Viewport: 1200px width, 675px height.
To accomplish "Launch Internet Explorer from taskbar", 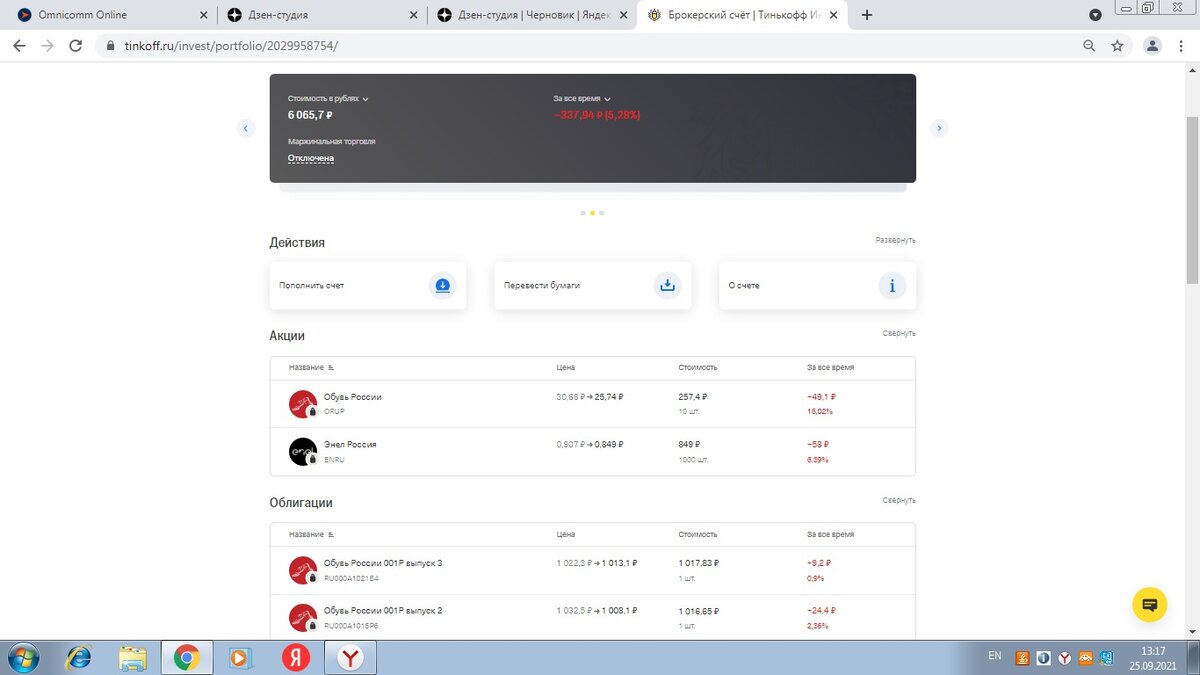I will click(78, 658).
